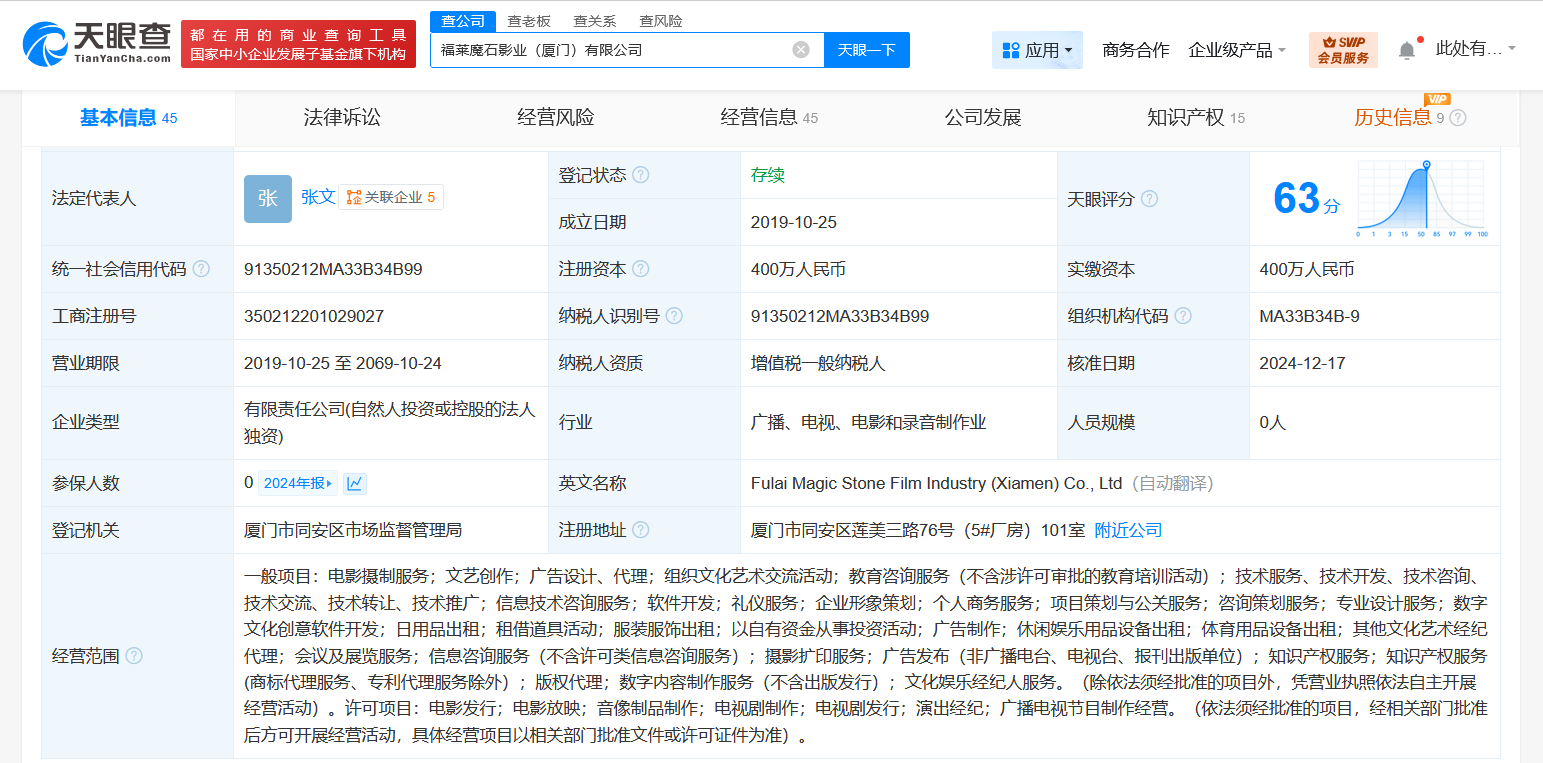Click the TianYanCha logo
The width and height of the screenshot is (1543, 763).
tap(96, 43)
